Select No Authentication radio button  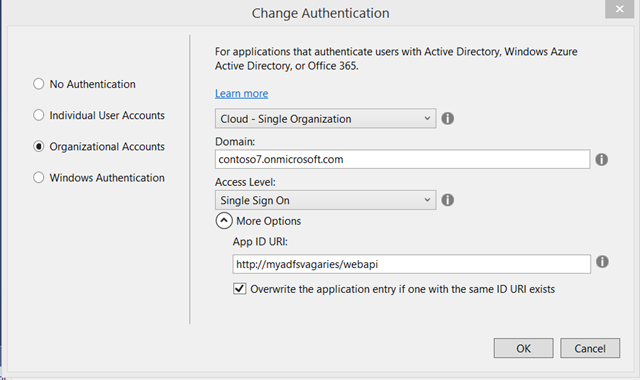38,84
